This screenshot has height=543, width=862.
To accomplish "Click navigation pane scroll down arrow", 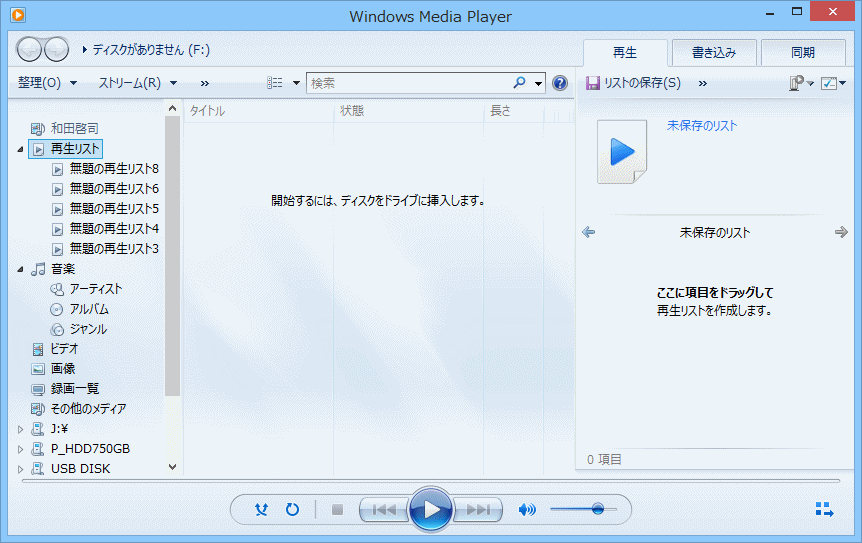I will 173,467.
